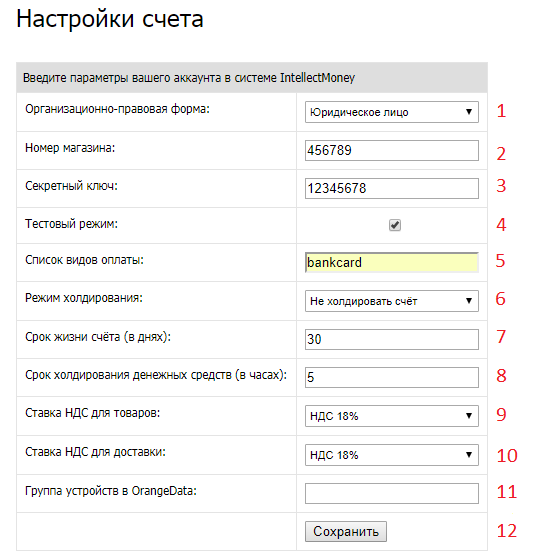Click the Срок холдирования денежных средств field
Image resolution: width=546 pixels, height=556 pixels.
click(x=391, y=377)
